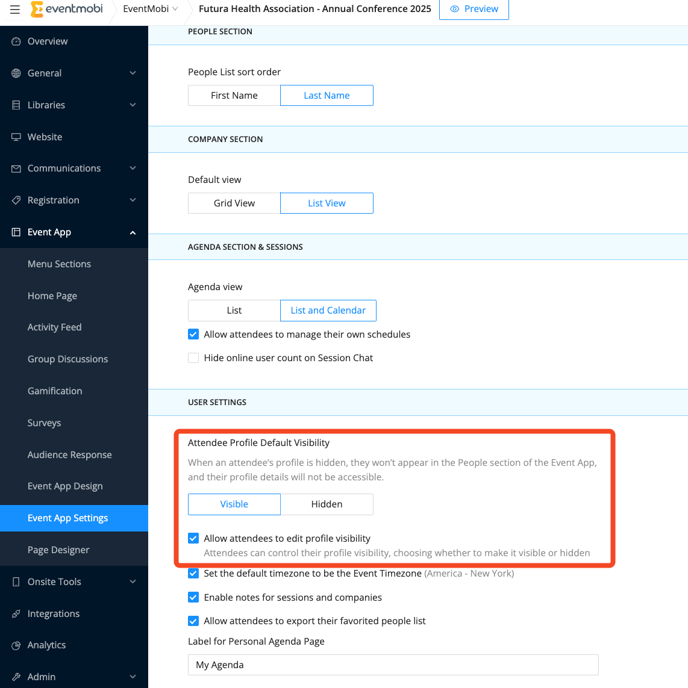Screen dimensions: 688x688
Task: Click the Integrations plug icon
Action: 16,613
